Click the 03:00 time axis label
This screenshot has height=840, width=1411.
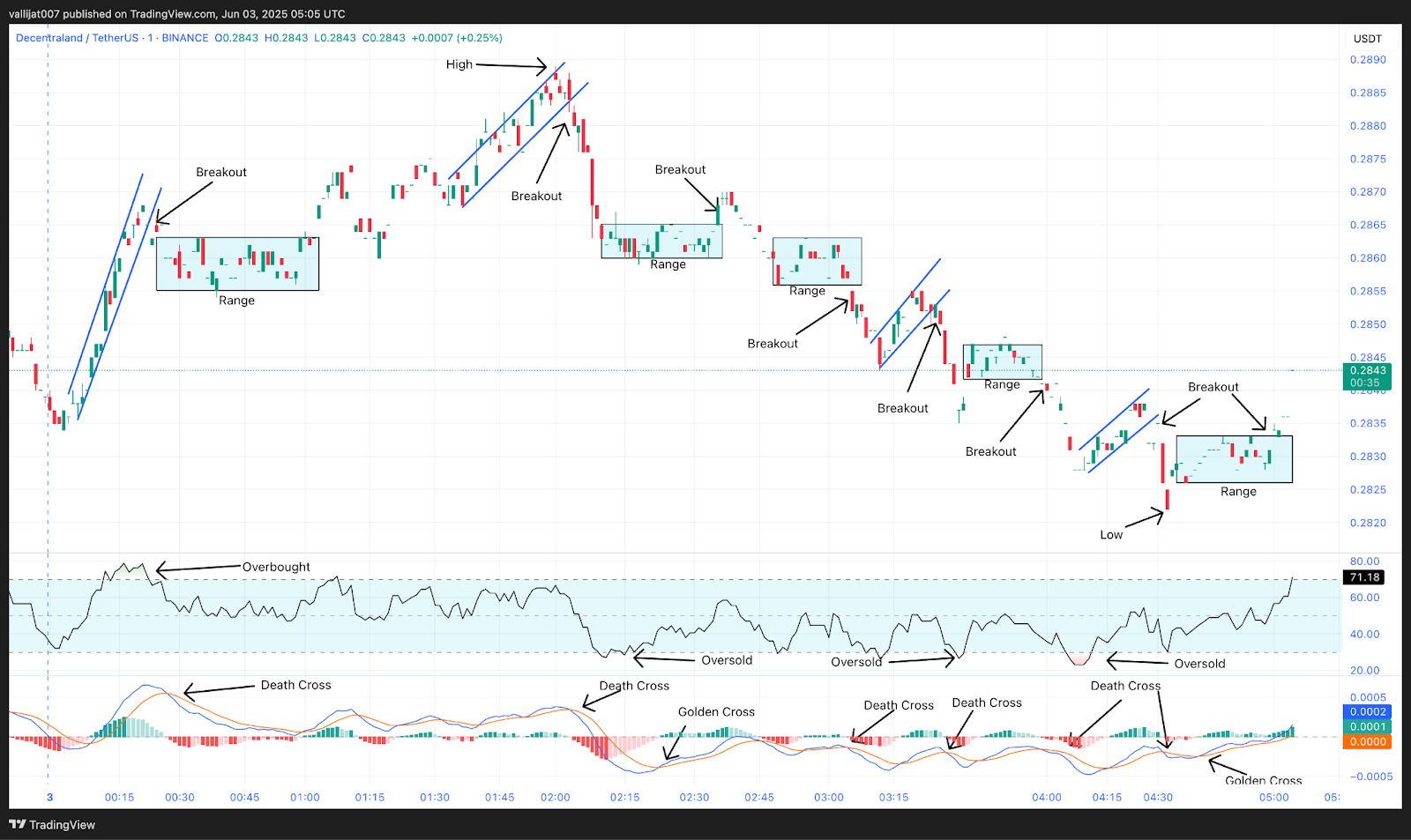coord(829,798)
